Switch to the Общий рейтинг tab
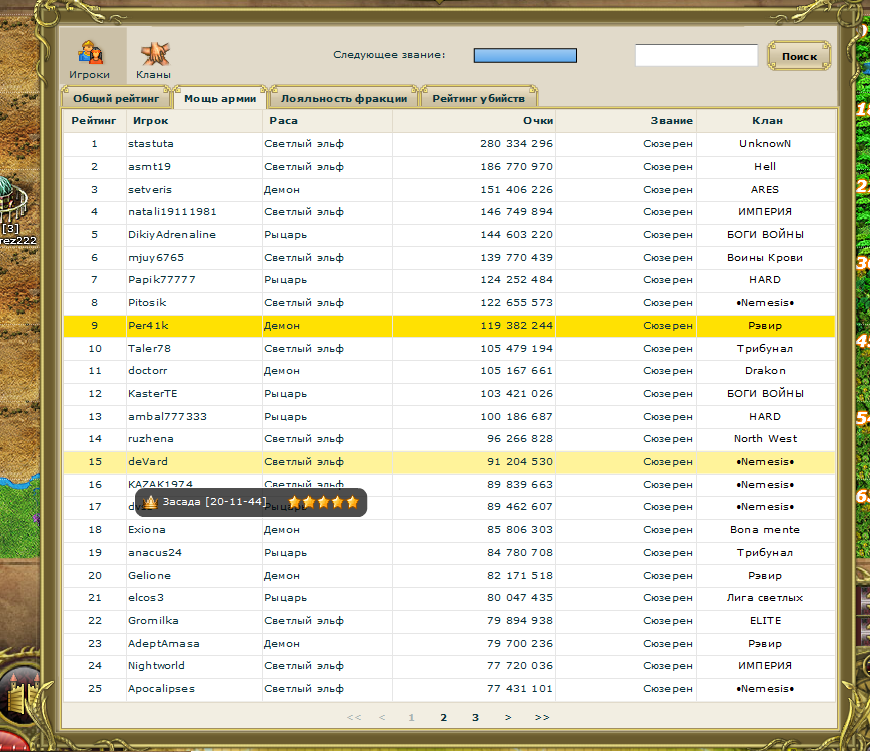Viewport: 870px width, 752px height. [x=116, y=99]
